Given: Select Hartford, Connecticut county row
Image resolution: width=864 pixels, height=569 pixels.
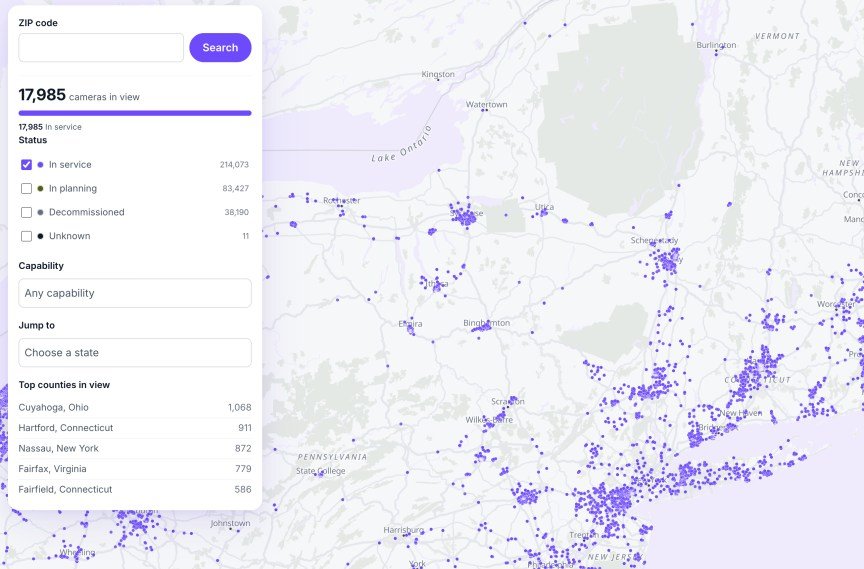Looking at the screenshot, I should pos(135,427).
